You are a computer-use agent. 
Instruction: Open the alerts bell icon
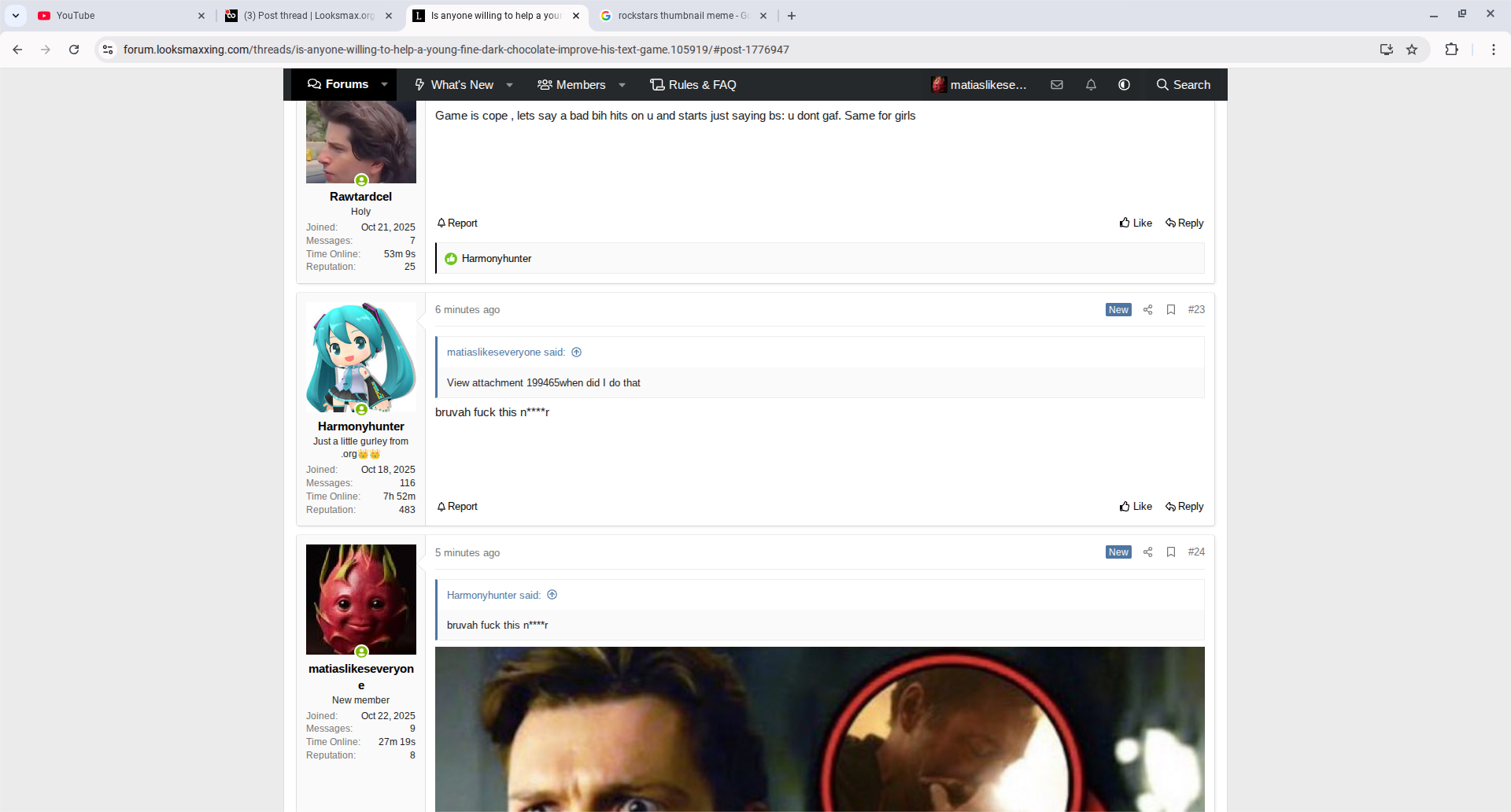coord(1091,85)
